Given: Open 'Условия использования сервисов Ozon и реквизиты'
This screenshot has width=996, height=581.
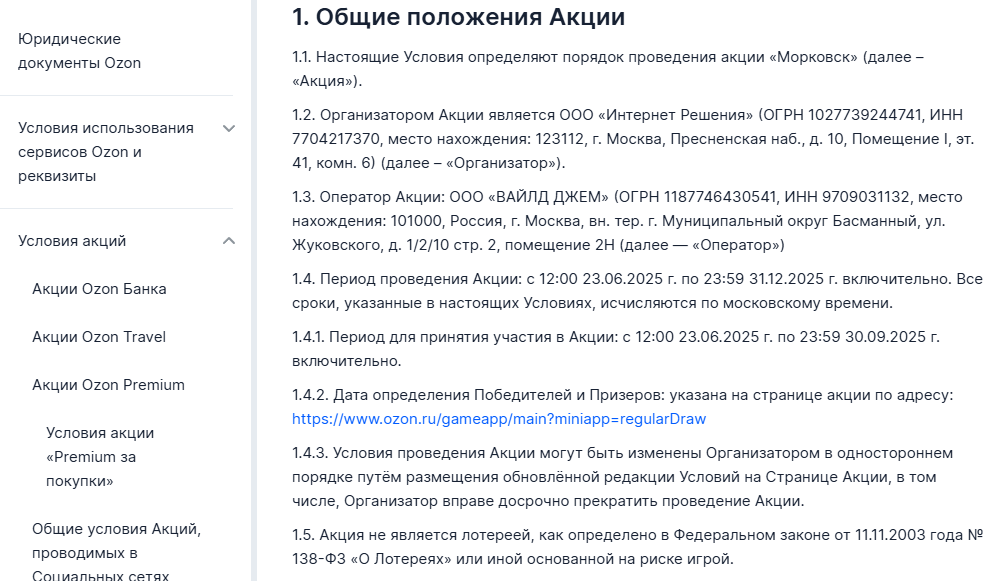Looking at the screenshot, I should 105,152.
